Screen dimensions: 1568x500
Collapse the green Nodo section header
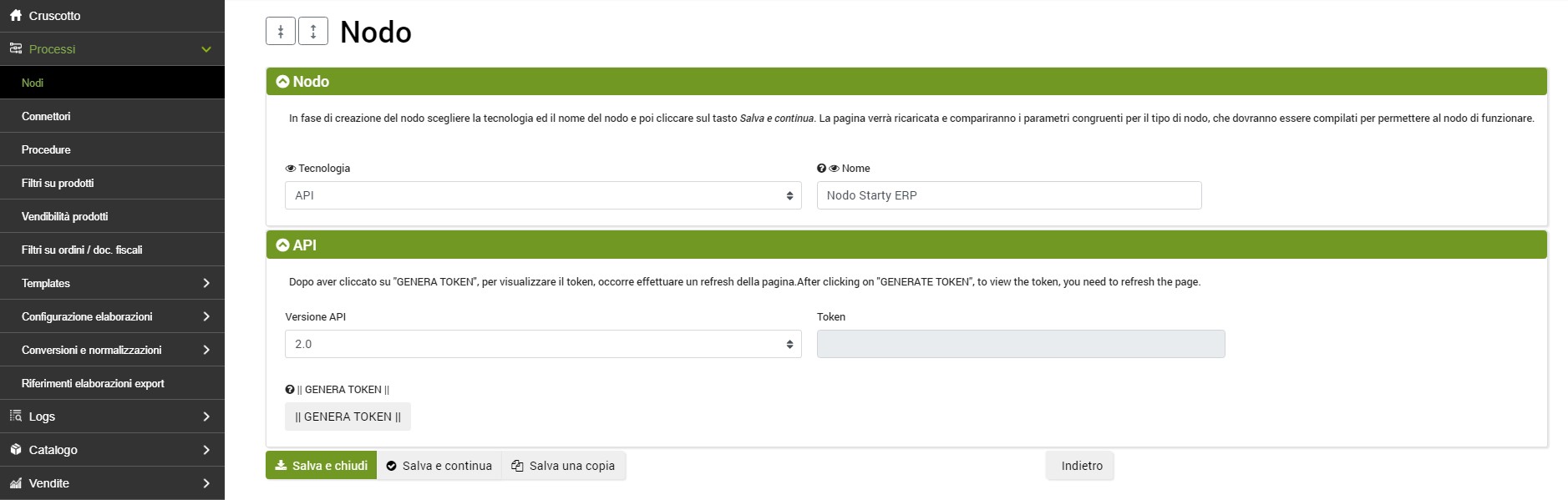pyautogui.click(x=283, y=82)
